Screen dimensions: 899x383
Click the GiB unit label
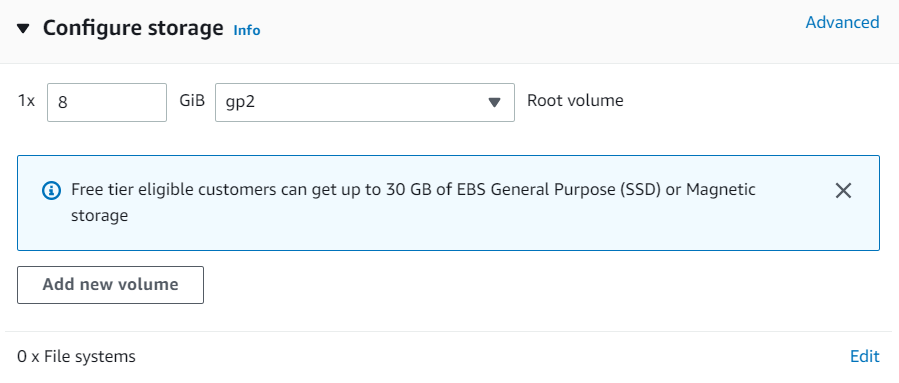[x=192, y=101]
